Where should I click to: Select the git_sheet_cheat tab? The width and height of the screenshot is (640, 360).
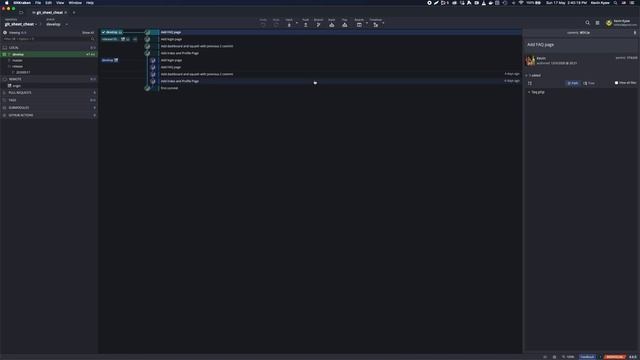point(48,13)
